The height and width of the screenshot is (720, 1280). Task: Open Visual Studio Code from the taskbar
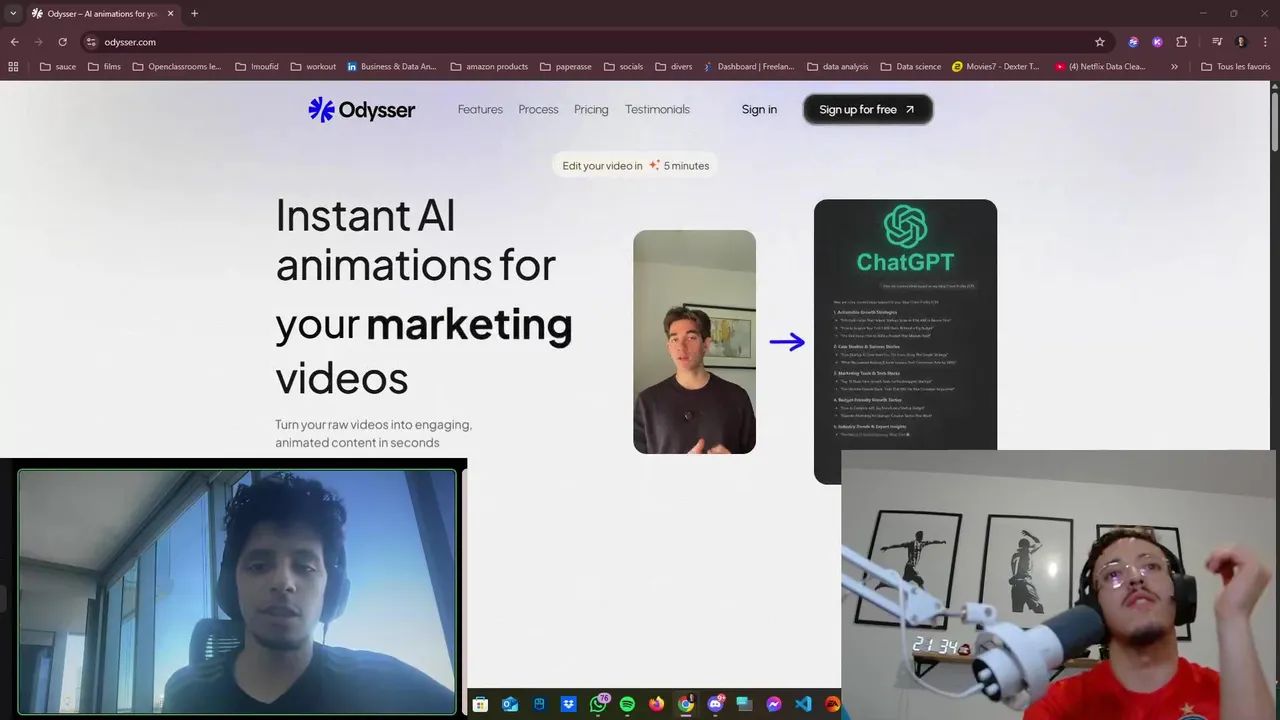pos(803,704)
